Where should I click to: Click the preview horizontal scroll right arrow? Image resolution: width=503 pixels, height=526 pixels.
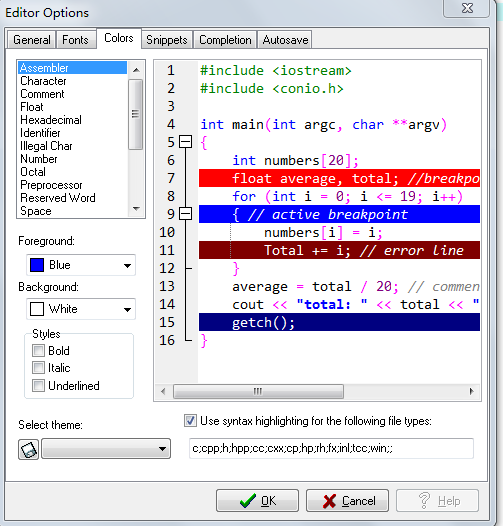[471, 391]
